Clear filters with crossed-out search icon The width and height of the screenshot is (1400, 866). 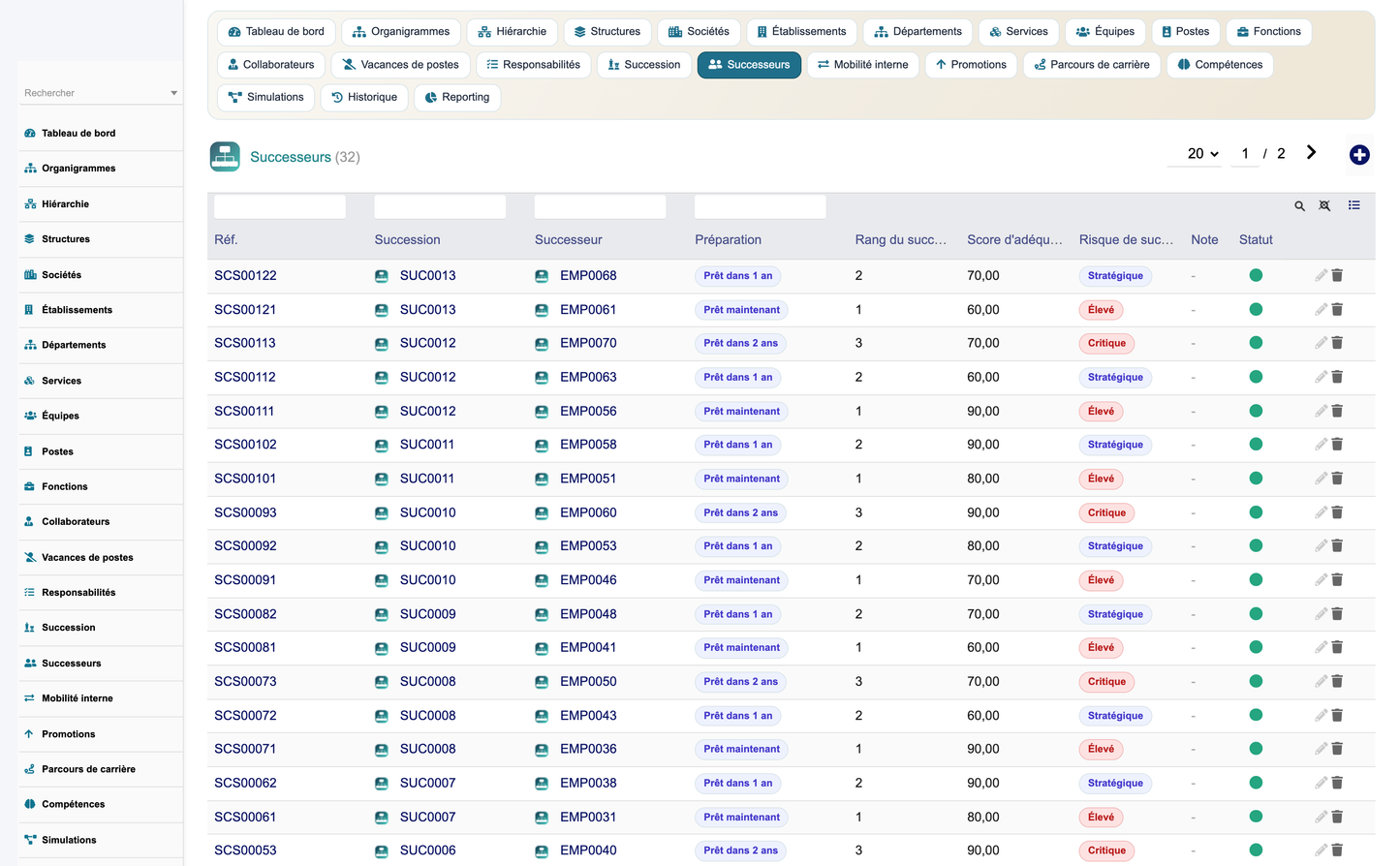coord(1324,205)
